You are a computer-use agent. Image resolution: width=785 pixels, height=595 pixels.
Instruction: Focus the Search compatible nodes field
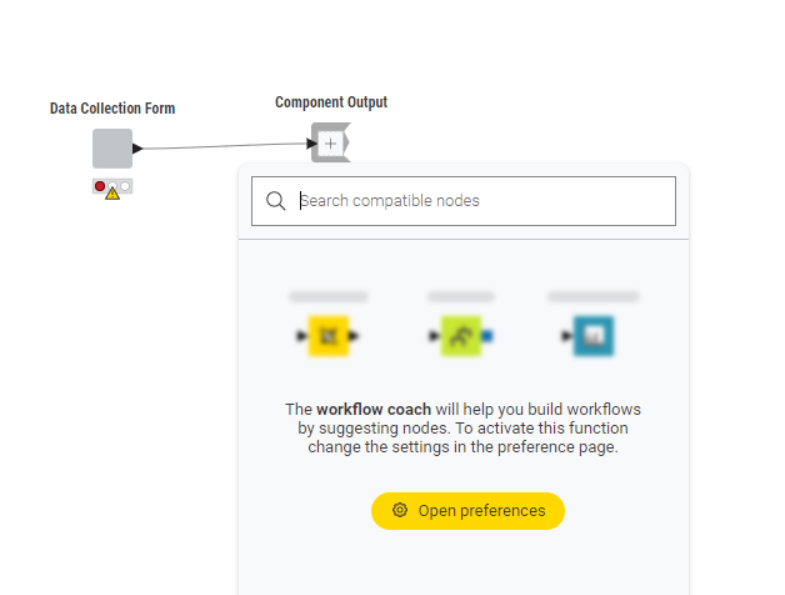coord(464,201)
